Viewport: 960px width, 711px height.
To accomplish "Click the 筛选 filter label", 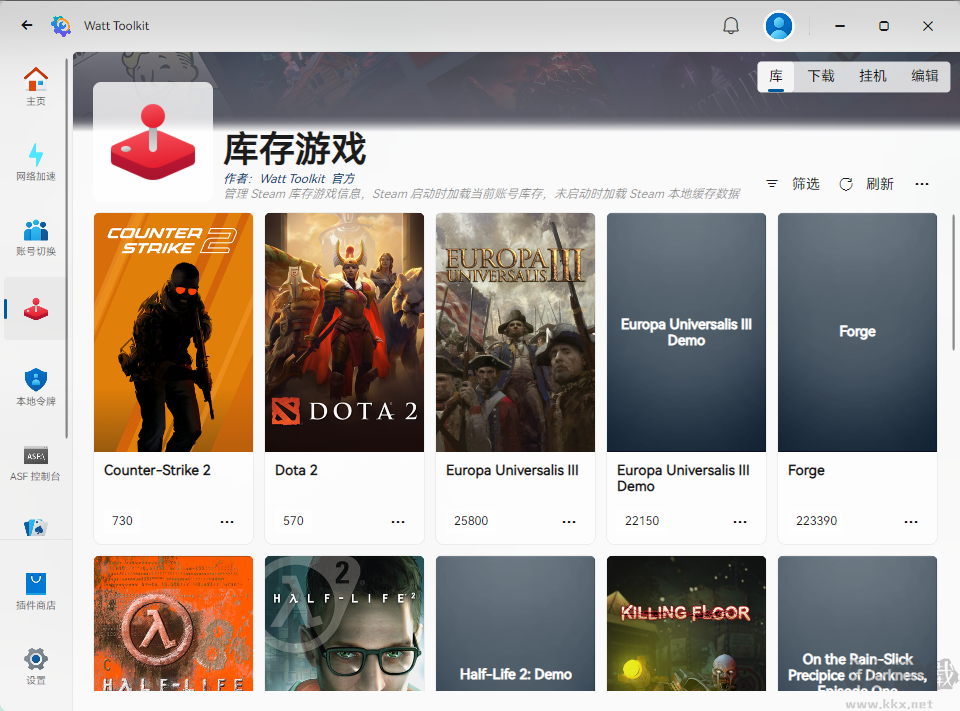I will point(806,184).
